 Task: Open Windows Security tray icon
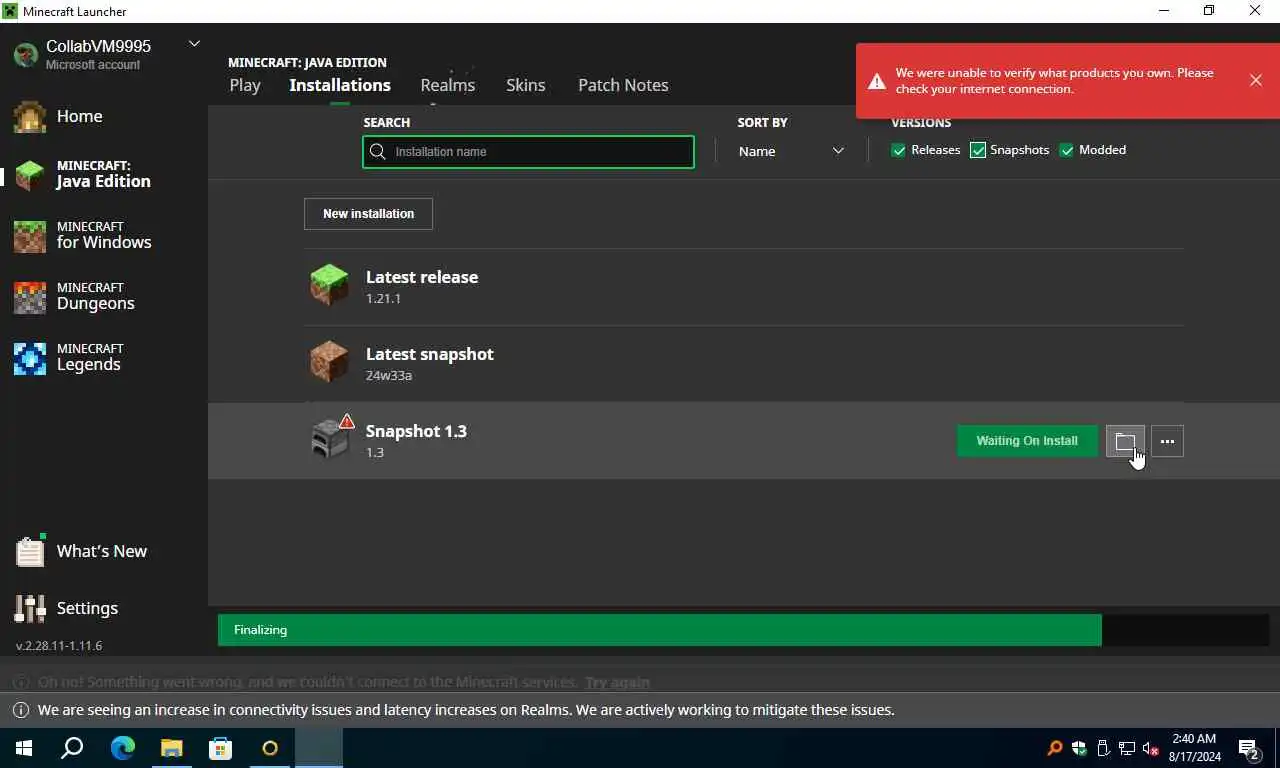[1079, 748]
